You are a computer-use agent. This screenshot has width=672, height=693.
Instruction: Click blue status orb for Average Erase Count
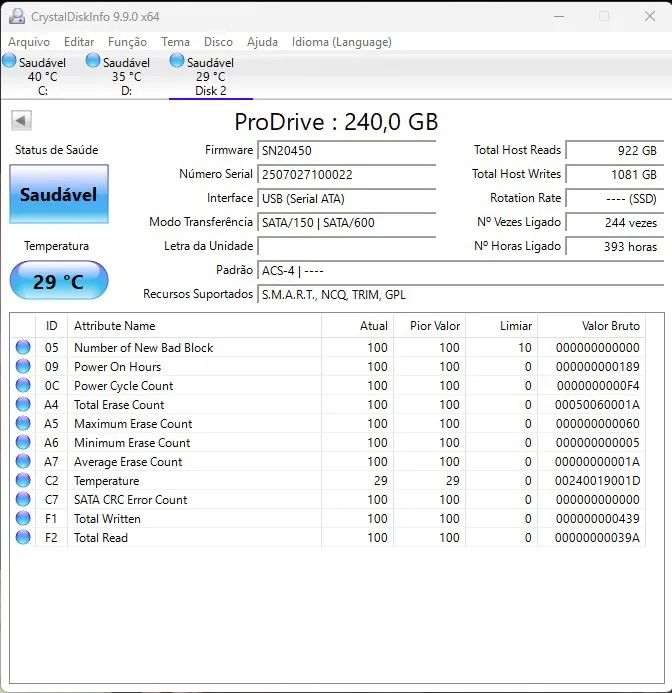(x=23, y=461)
